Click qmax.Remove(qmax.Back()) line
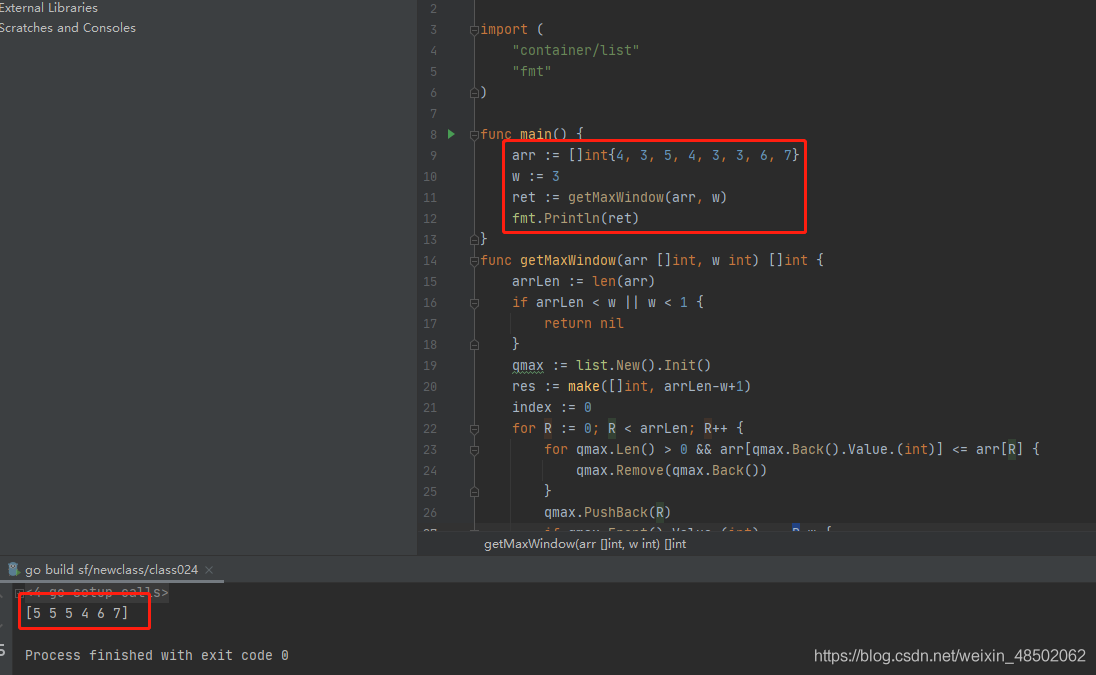Viewport: 1096px width, 675px height. click(x=671, y=470)
